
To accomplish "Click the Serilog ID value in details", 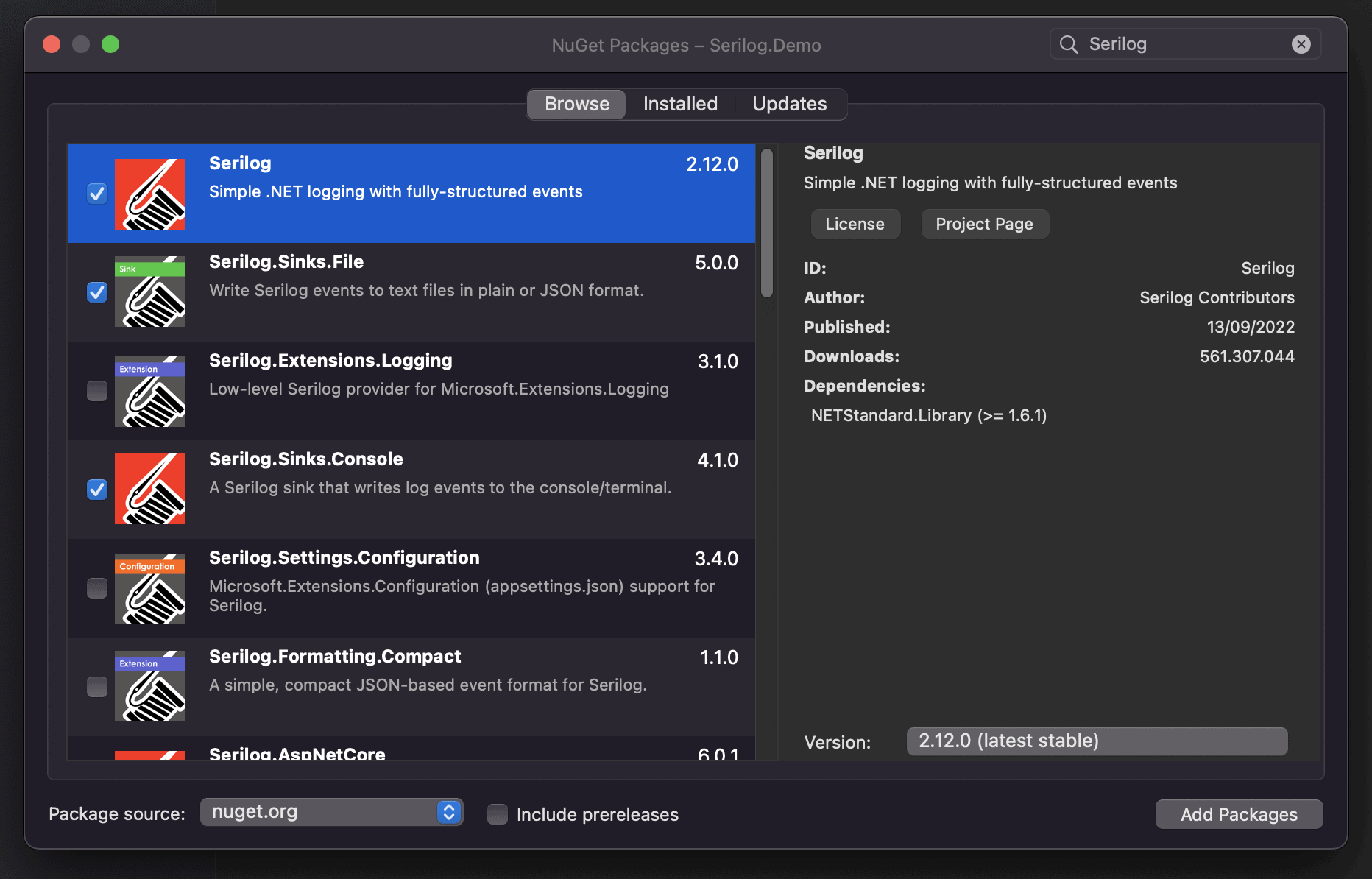I will (x=1267, y=268).
